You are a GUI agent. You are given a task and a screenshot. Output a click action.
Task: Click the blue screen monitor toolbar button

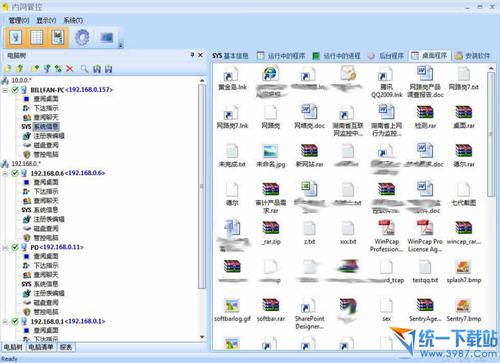point(107,37)
